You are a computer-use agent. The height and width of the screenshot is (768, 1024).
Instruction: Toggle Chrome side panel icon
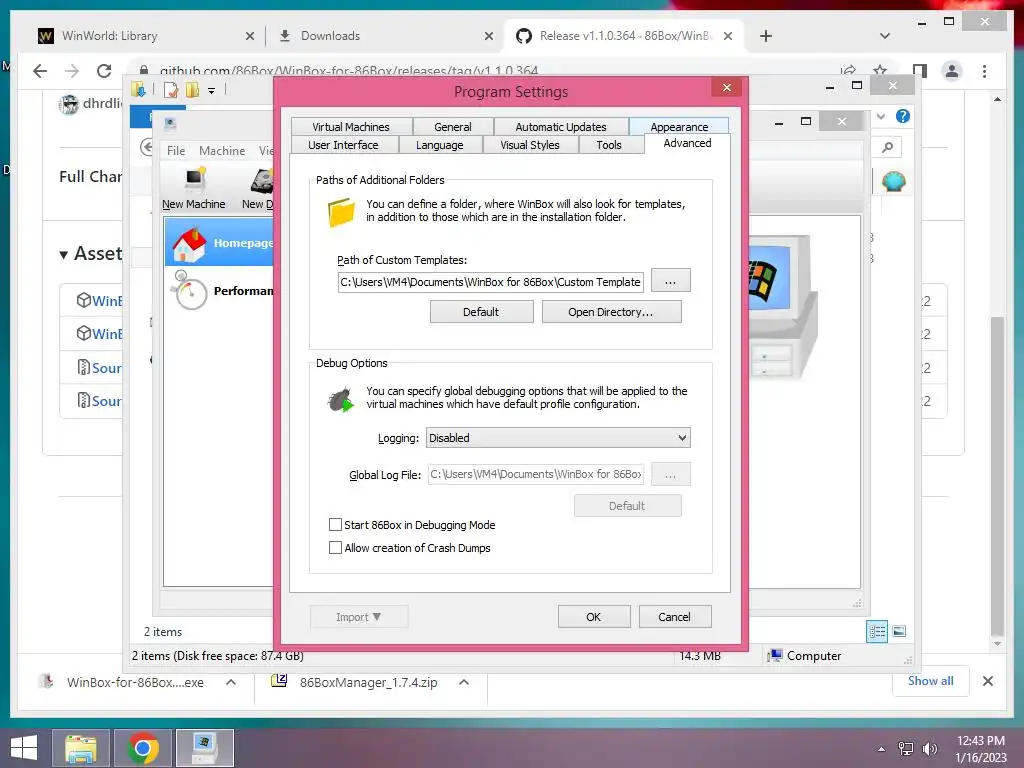pyautogui.click(x=920, y=71)
